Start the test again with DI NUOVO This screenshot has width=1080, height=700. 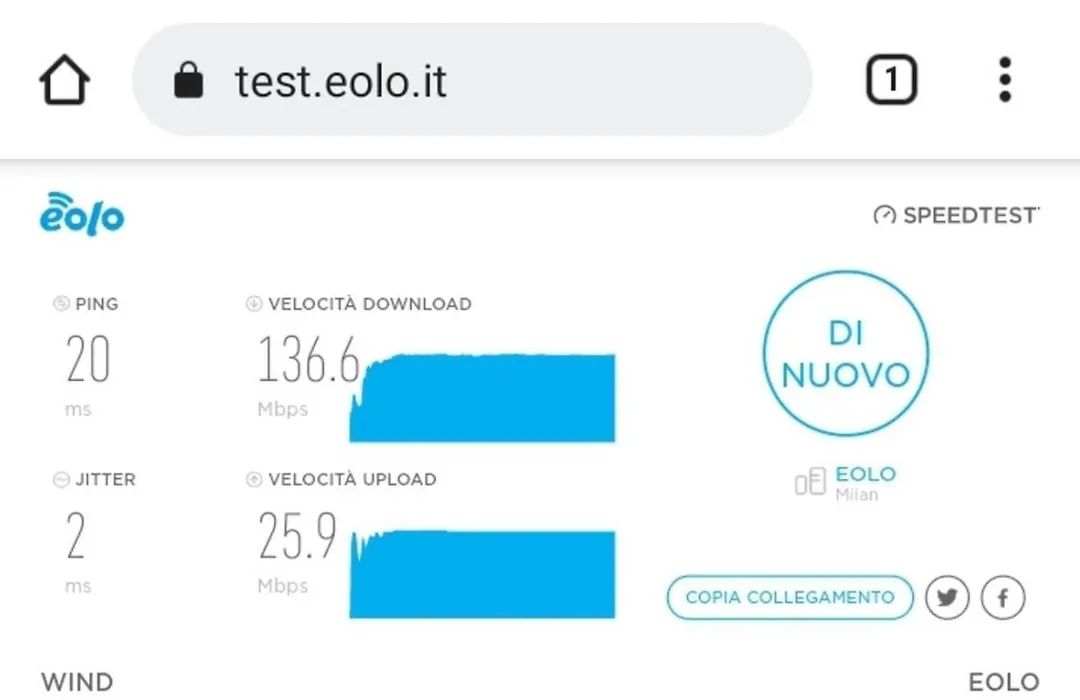846,353
